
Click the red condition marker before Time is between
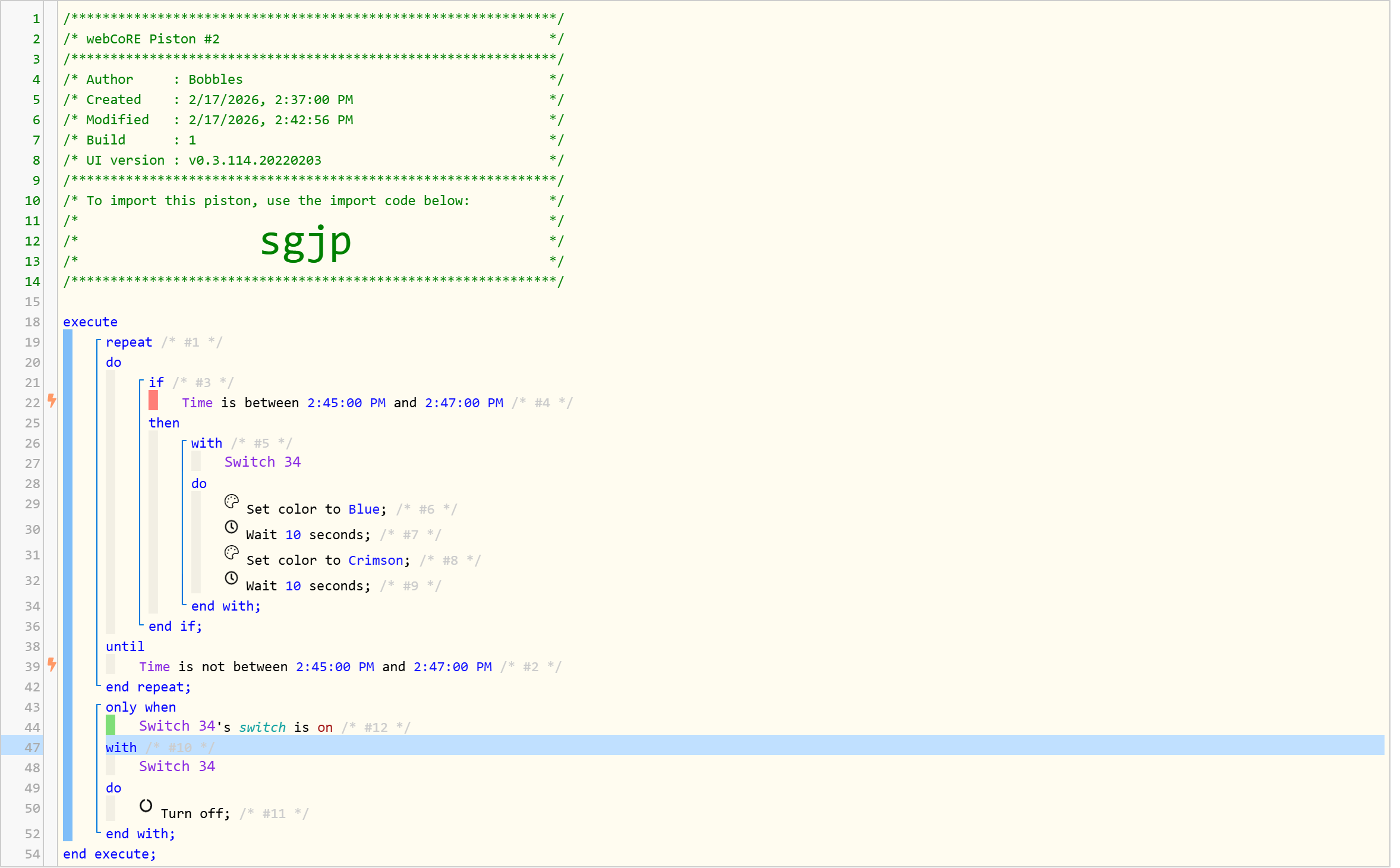(153, 401)
